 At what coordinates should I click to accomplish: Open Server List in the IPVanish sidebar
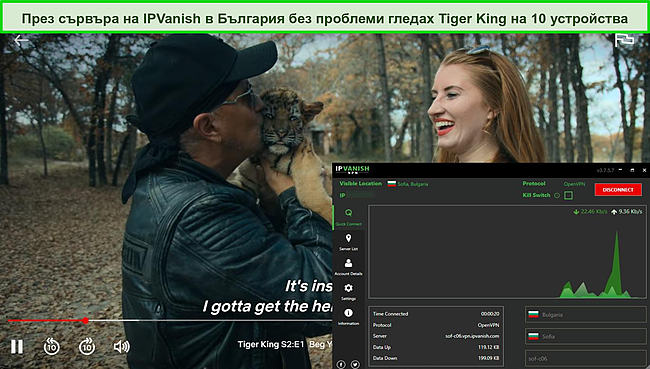click(x=348, y=242)
